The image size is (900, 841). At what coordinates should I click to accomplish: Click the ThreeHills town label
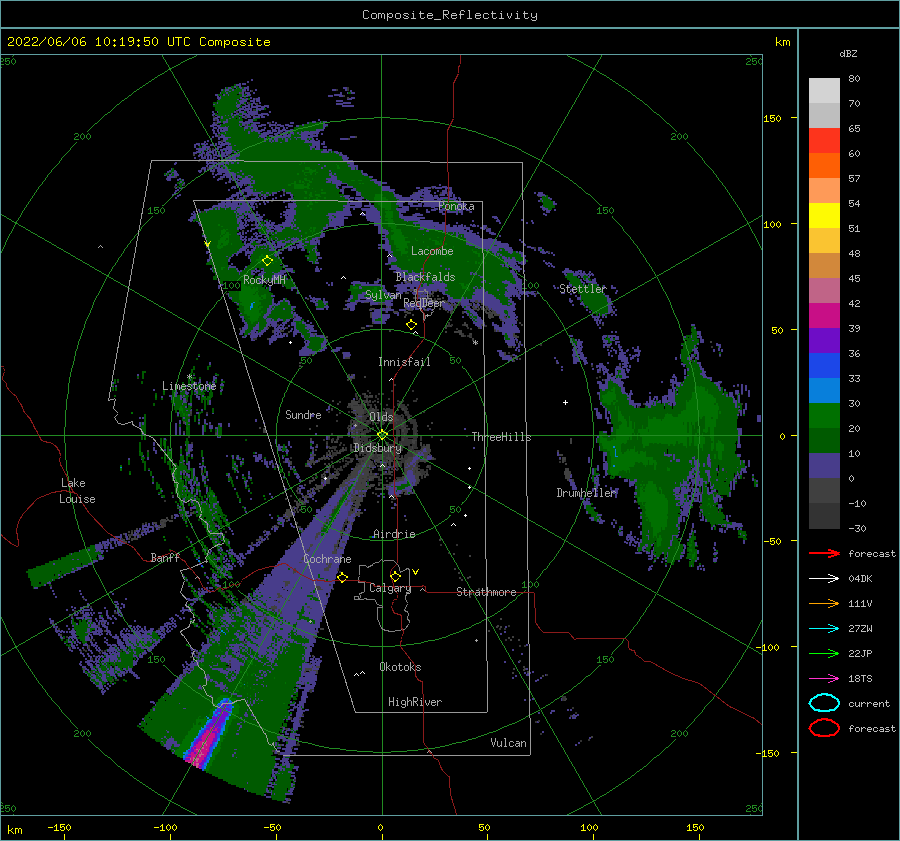pos(501,437)
